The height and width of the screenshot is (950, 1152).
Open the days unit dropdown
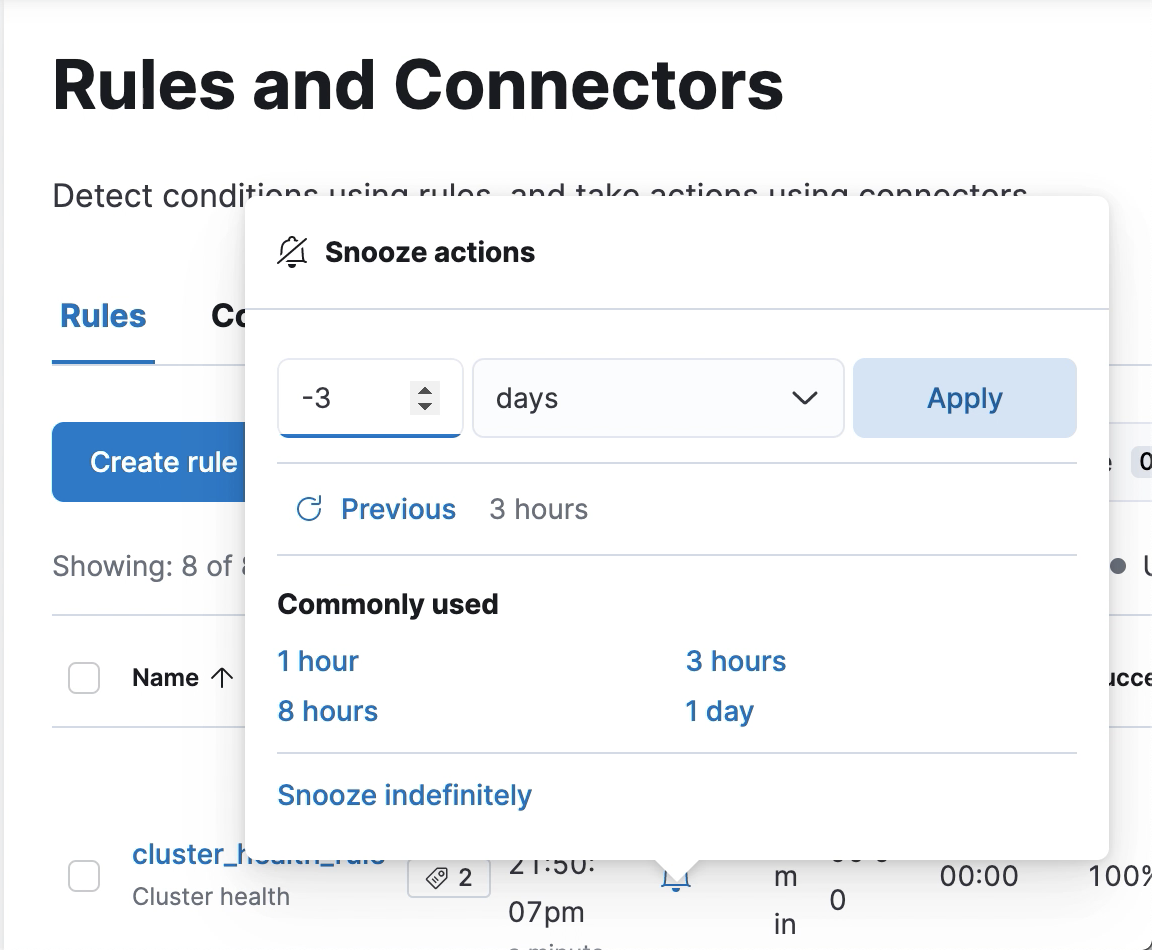pos(657,397)
